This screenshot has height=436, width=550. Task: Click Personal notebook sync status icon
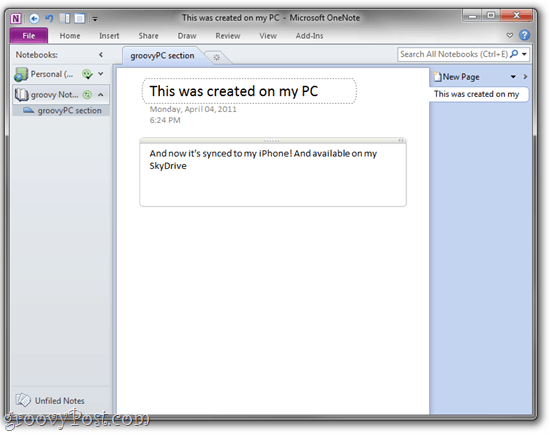coord(87,74)
